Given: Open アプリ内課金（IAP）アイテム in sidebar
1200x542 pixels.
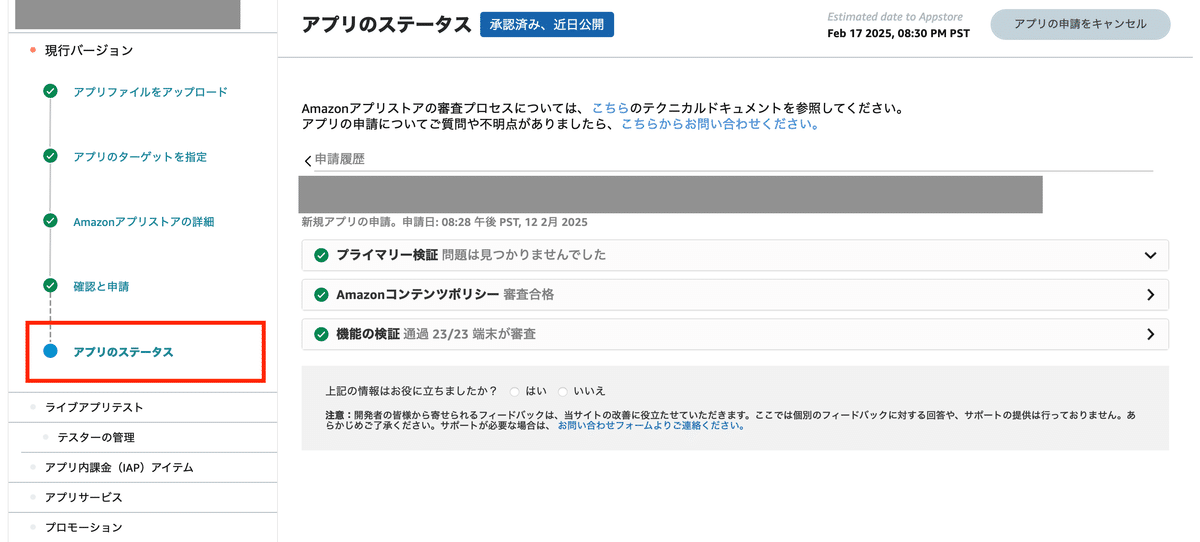Looking at the screenshot, I should tap(119, 467).
